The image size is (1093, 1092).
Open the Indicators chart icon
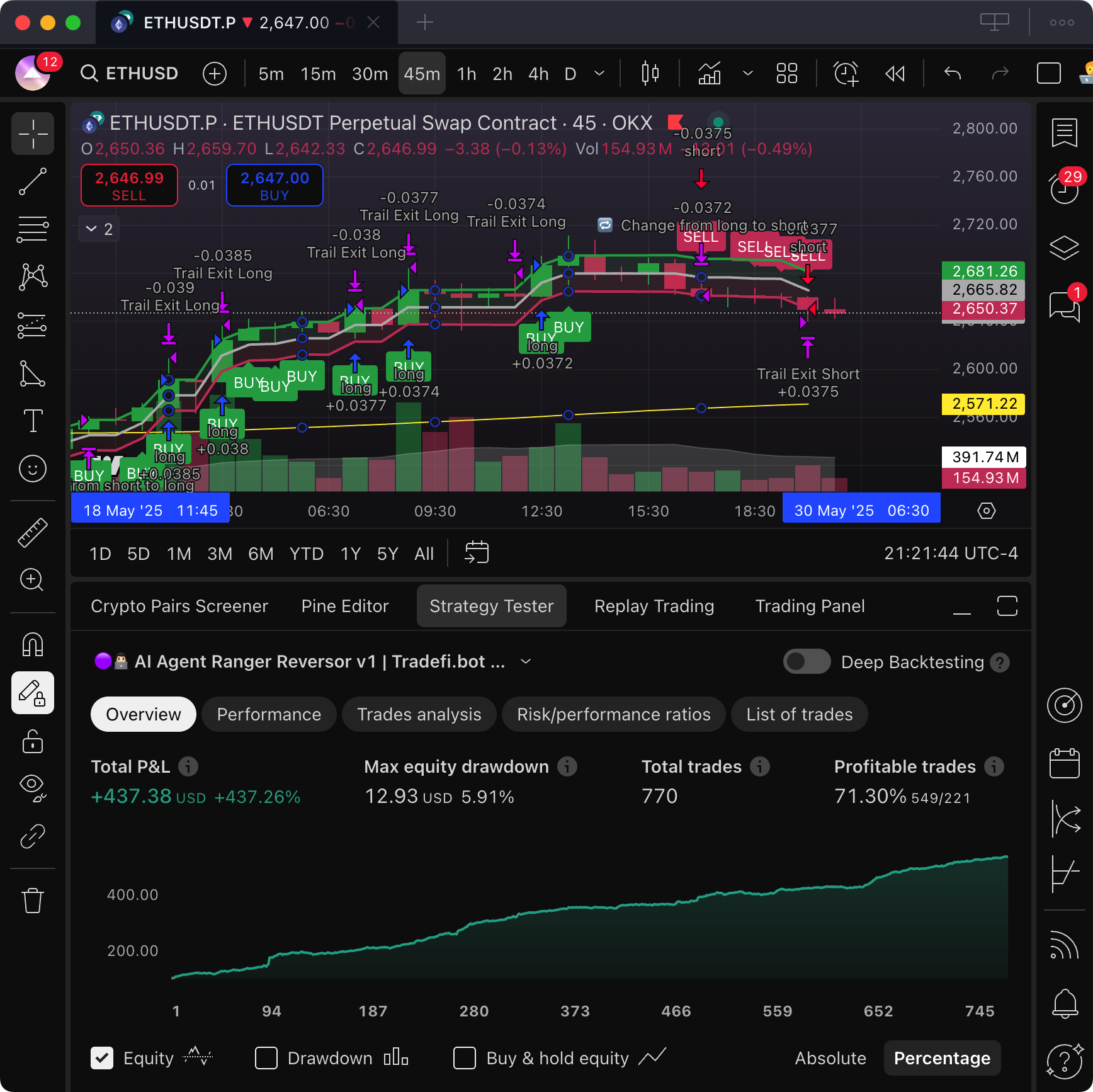[x=710, y=74]
